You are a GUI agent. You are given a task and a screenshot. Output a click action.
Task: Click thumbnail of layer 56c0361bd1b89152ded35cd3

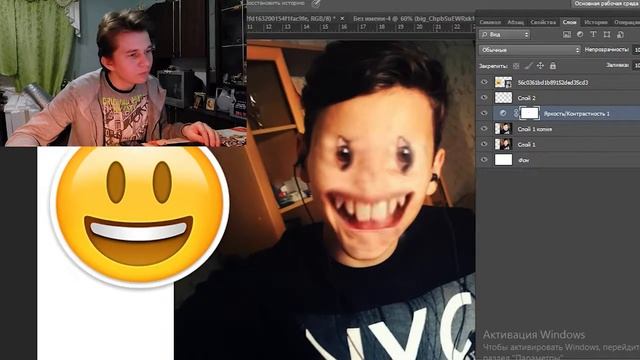point(503,82)
